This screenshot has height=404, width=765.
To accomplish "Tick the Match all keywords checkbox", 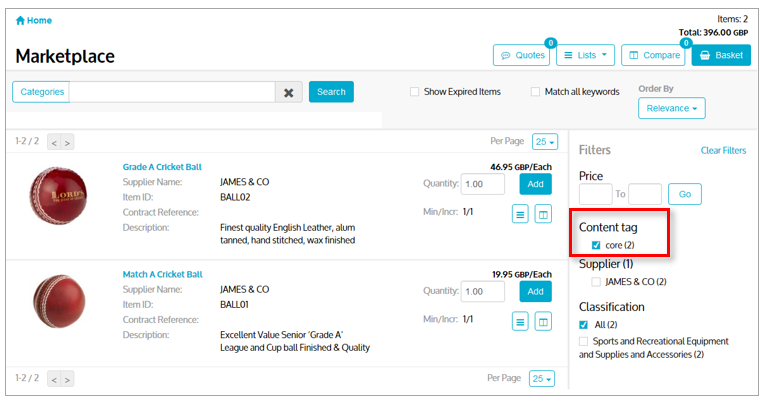I will coord(535,92).
